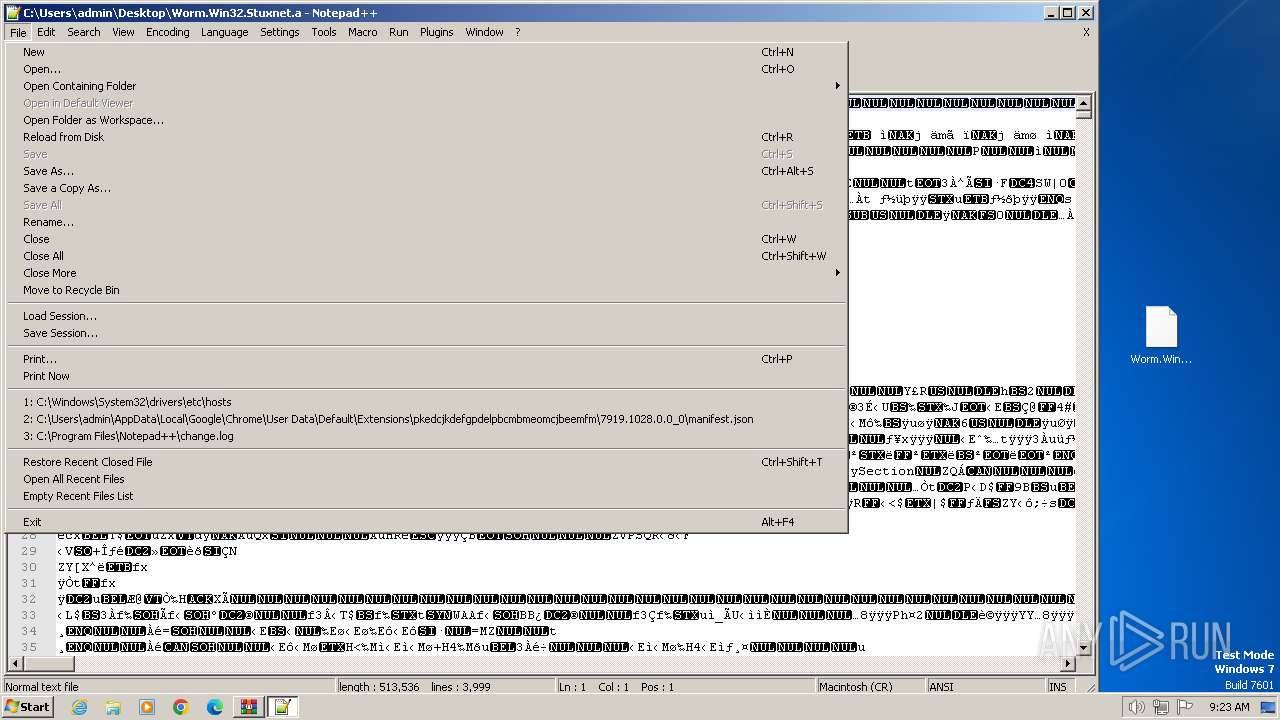Click the volume speaker tray icon
The height and width of the screenshot is (720, 1280).
tap(1137, 707)
